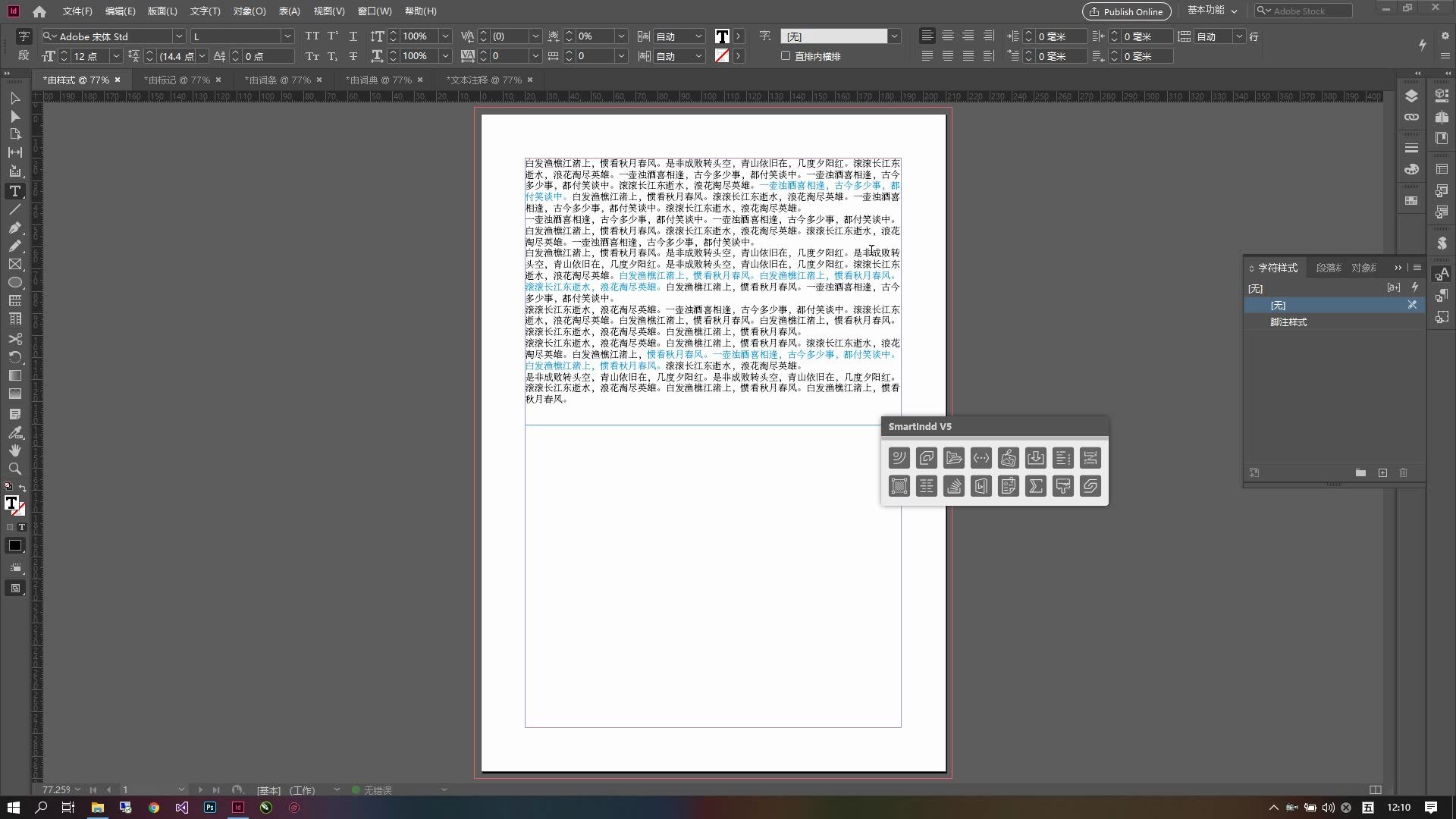Click the code brackets icon in SmartIndd V5

click(981, 457)
